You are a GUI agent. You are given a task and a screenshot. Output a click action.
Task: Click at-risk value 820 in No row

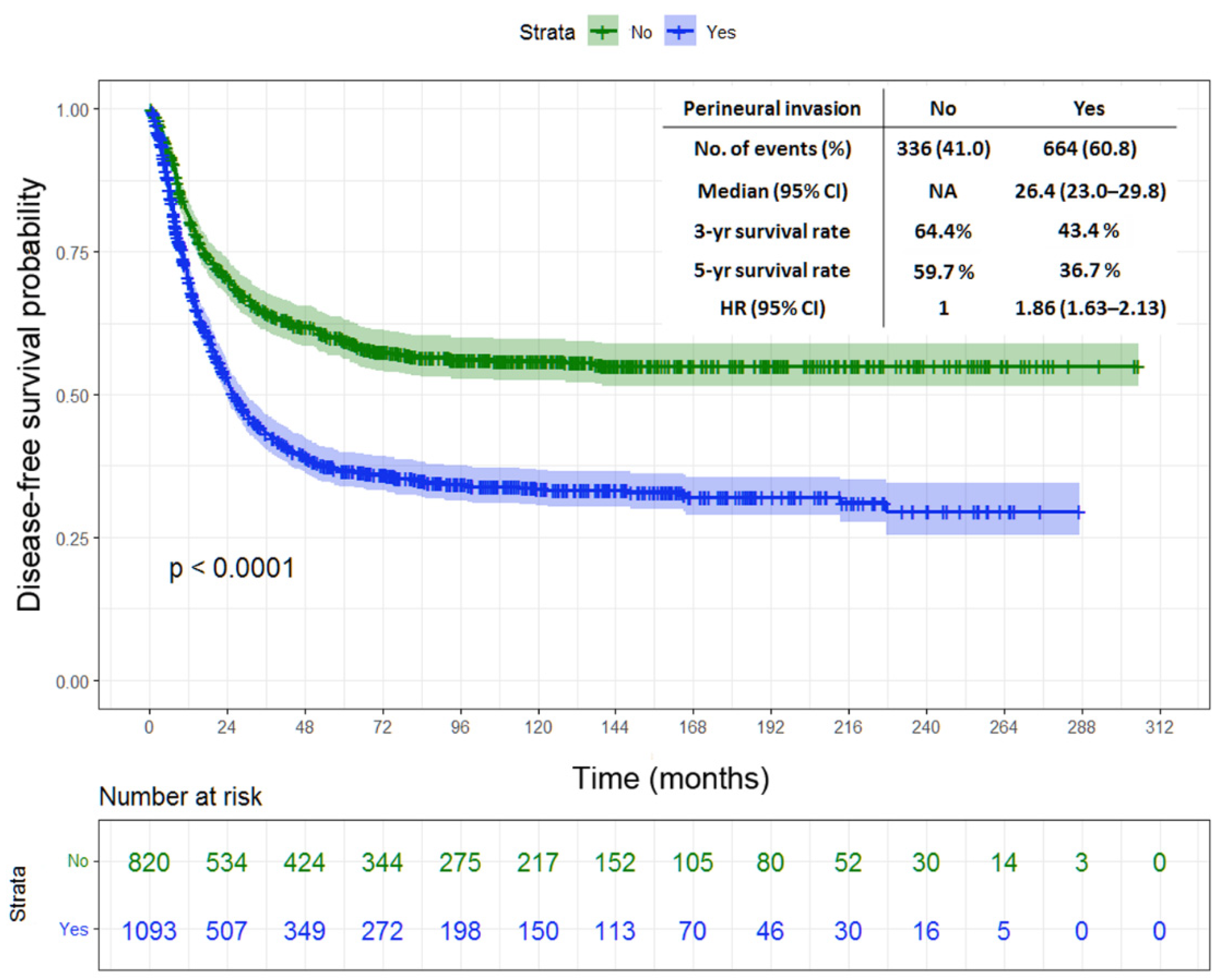pos(148,862)
